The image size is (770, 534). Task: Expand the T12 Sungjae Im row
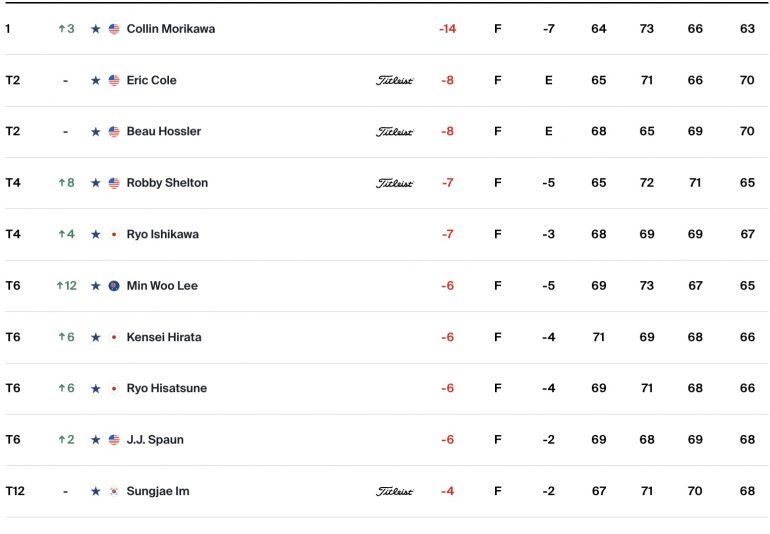point(385,491)
